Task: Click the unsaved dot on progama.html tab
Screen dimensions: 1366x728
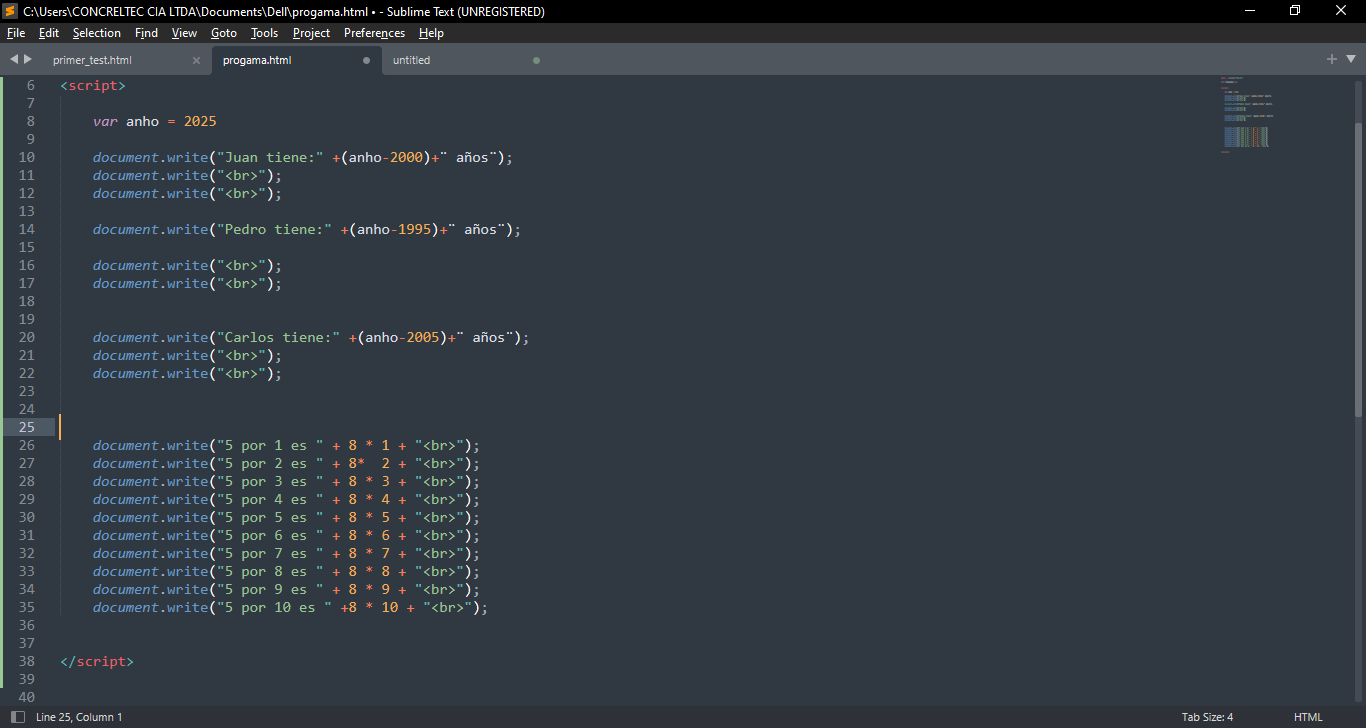Action: 366,60
